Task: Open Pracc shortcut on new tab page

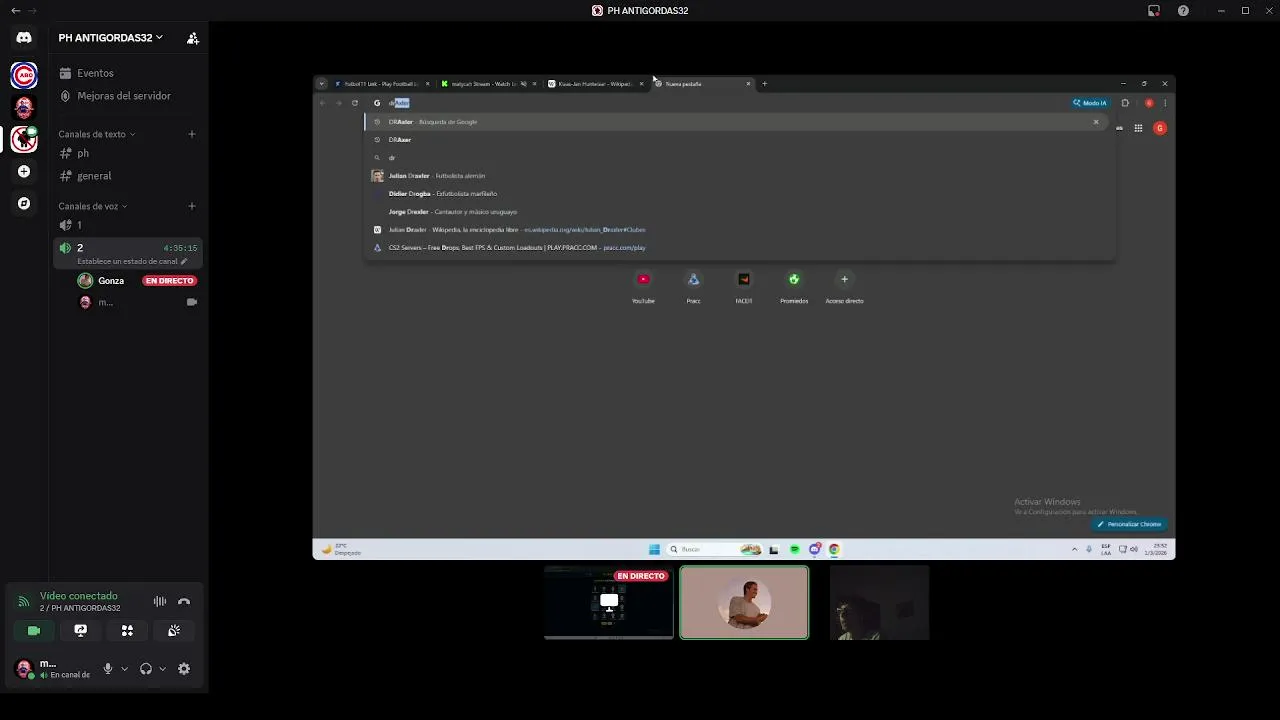Action: click(693, 287)
